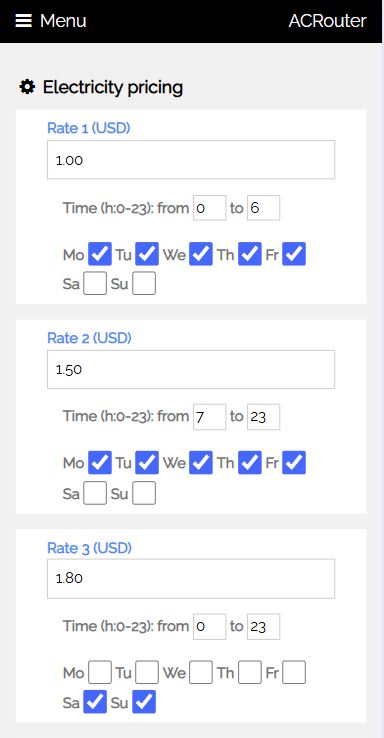Uncheck Wednesday for Rate 1
Image resolution: width=384 pixels, height=738 pixels.
point(201,254)
